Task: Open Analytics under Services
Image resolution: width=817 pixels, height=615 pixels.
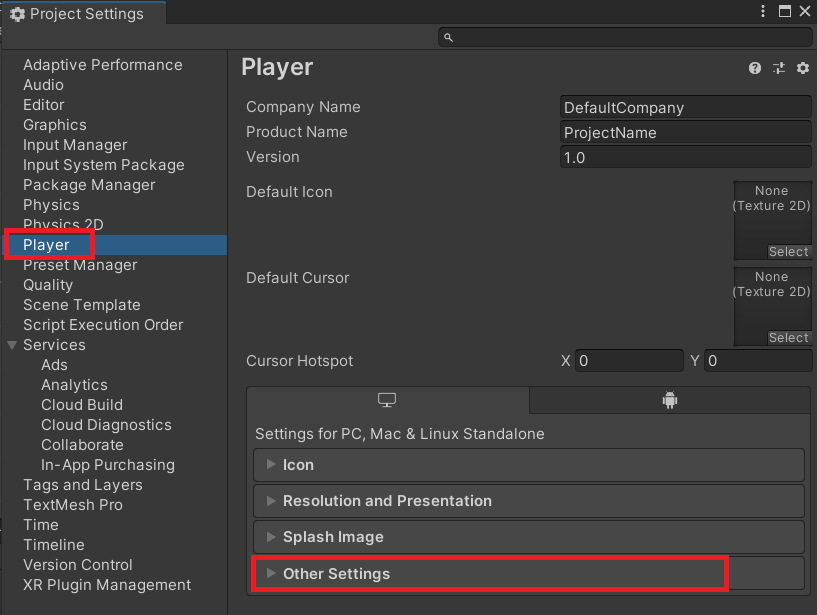Action: (x=74, y=385)
